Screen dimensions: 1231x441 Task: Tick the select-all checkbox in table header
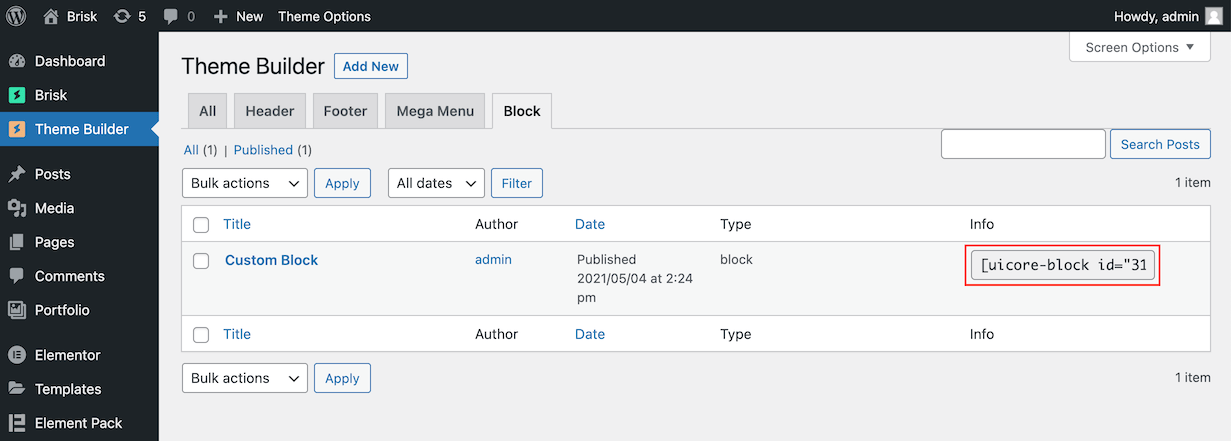click(x=201, y=225)
